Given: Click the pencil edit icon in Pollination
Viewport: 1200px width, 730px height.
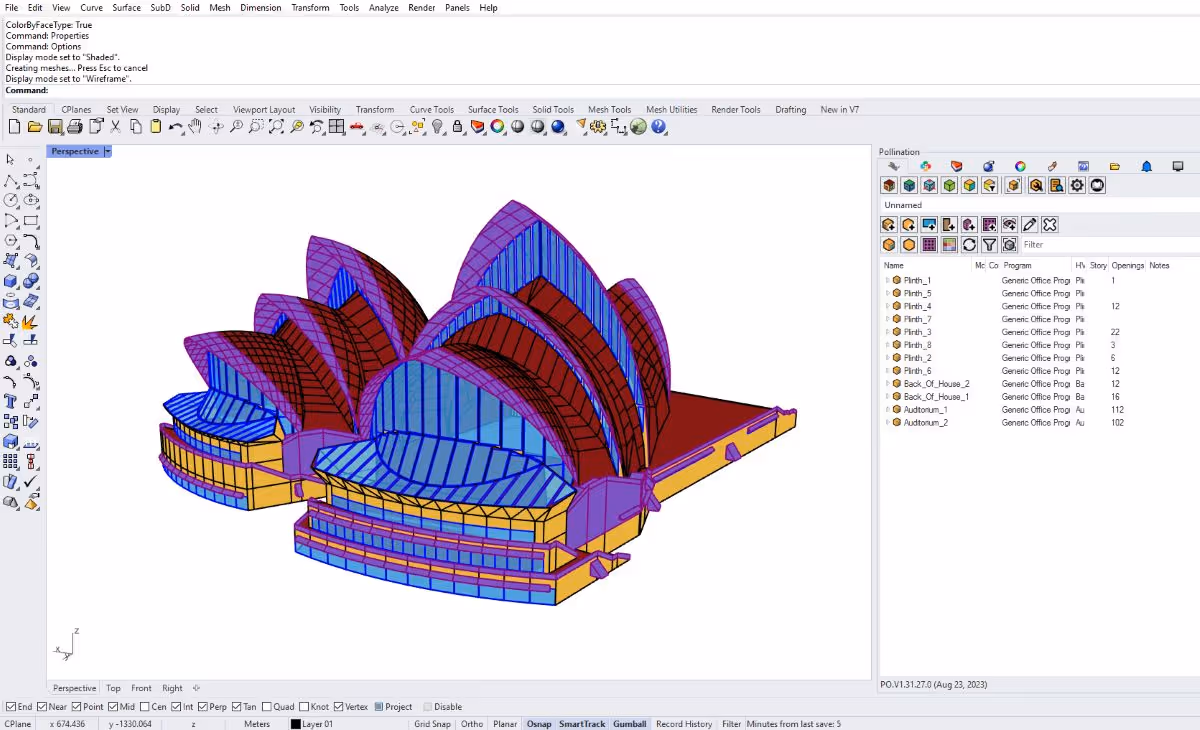Looking at the screenshot, I should (1029, 225).
